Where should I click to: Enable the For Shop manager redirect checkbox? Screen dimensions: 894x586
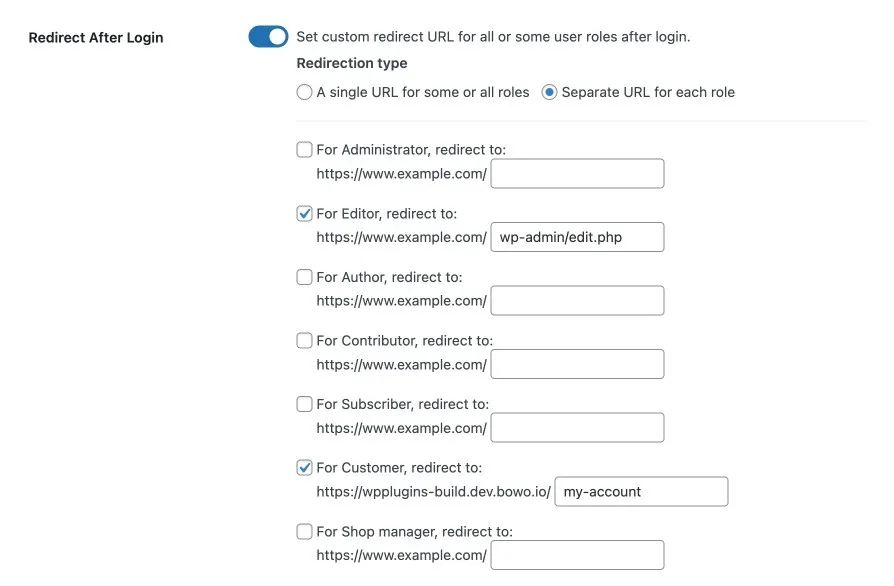click(x=304, y=531)
